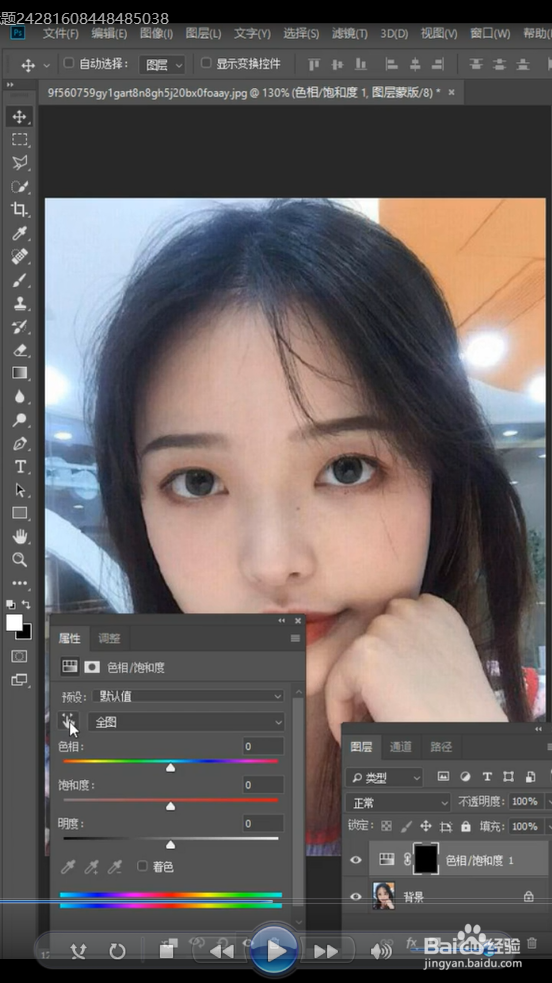Hide the 色相/饱和度 1 layer
This screenshot has width=552, height=983.
356,859
